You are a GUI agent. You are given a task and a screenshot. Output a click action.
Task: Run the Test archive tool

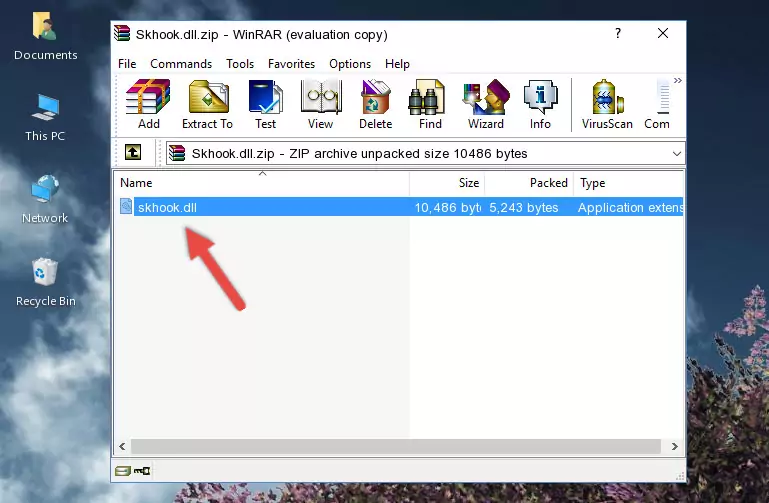point(265,104)
